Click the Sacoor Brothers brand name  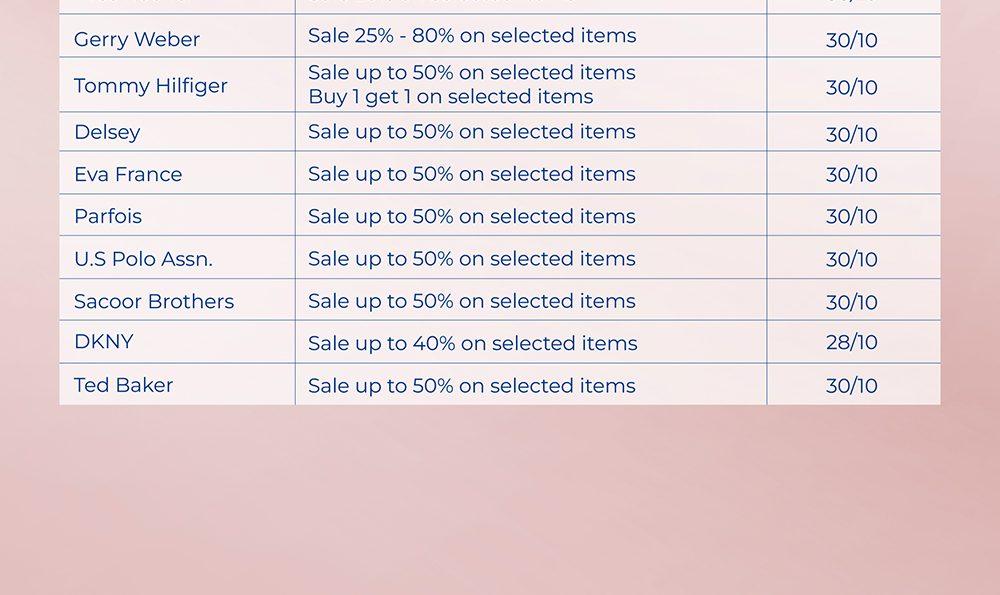point(154,301)
